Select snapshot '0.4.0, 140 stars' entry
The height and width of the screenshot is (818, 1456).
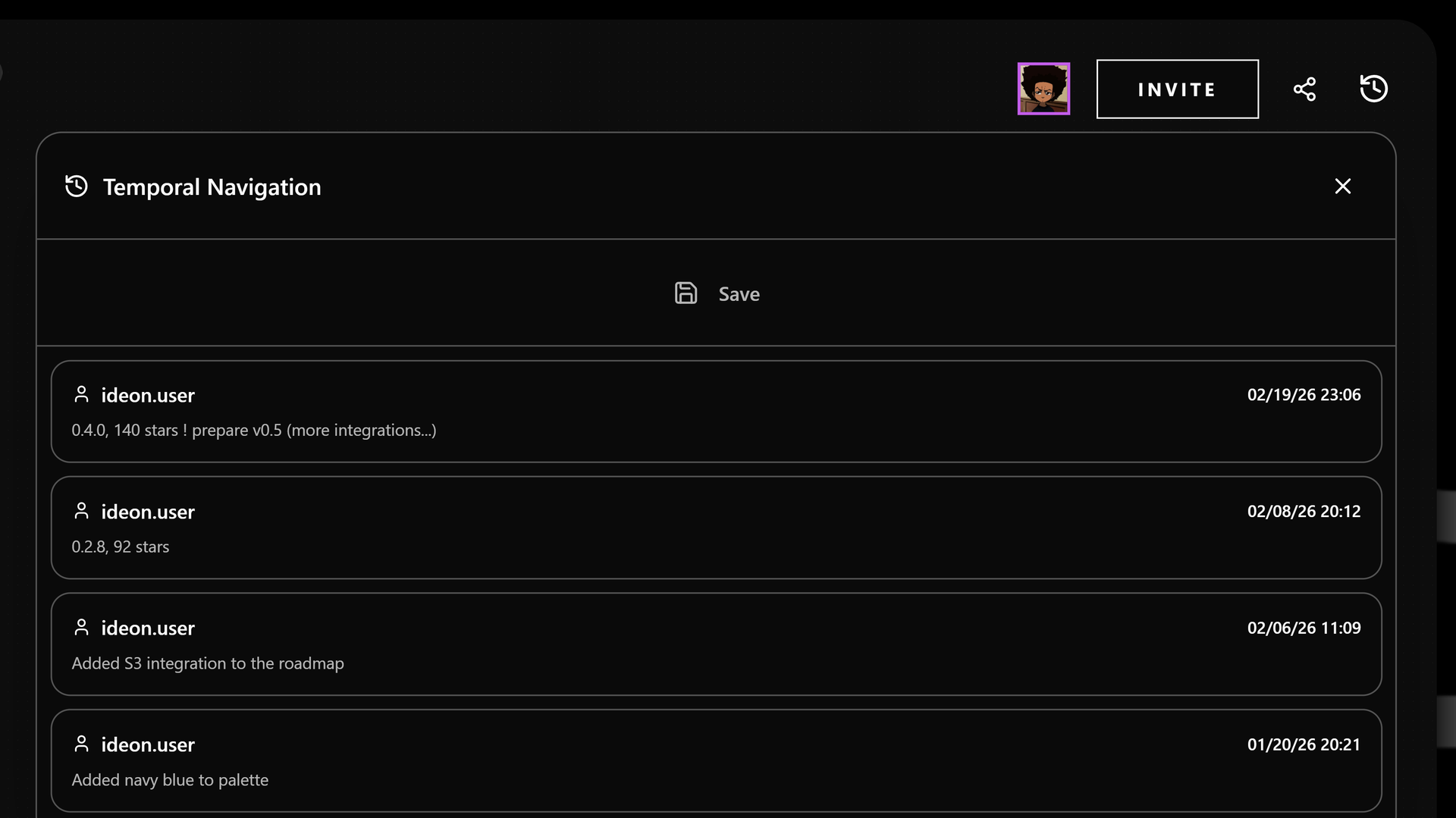pyautogui.click(x=716, y=412)
